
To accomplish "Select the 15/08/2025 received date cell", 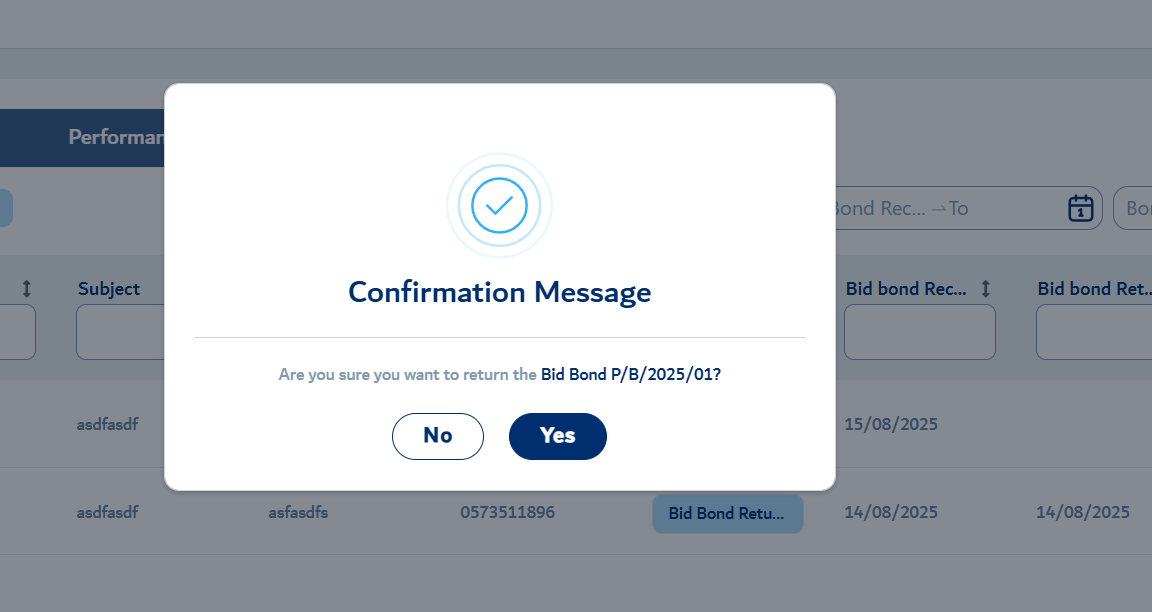I will 890,424.
